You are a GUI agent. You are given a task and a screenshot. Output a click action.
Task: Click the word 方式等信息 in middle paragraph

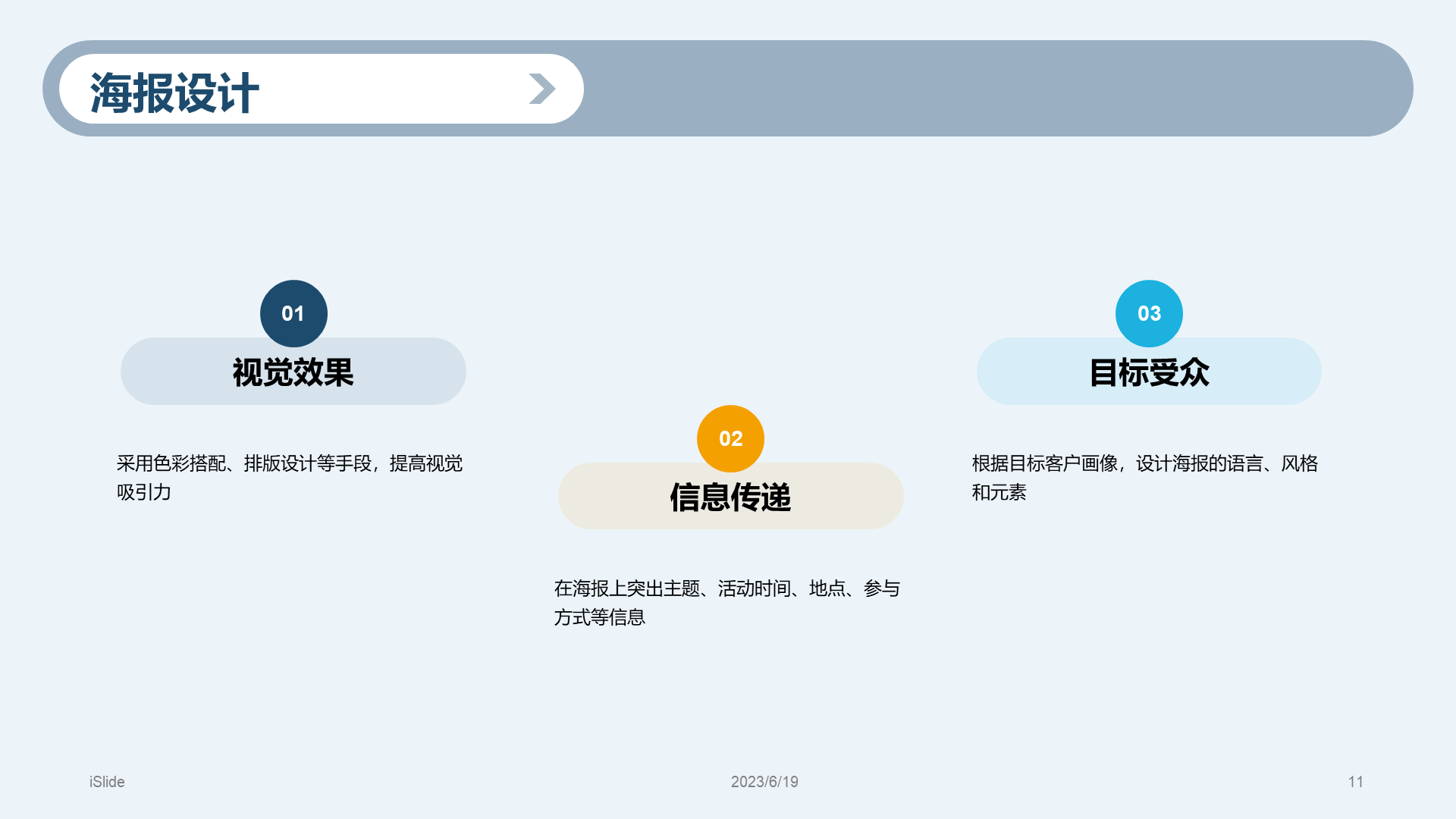599,618
